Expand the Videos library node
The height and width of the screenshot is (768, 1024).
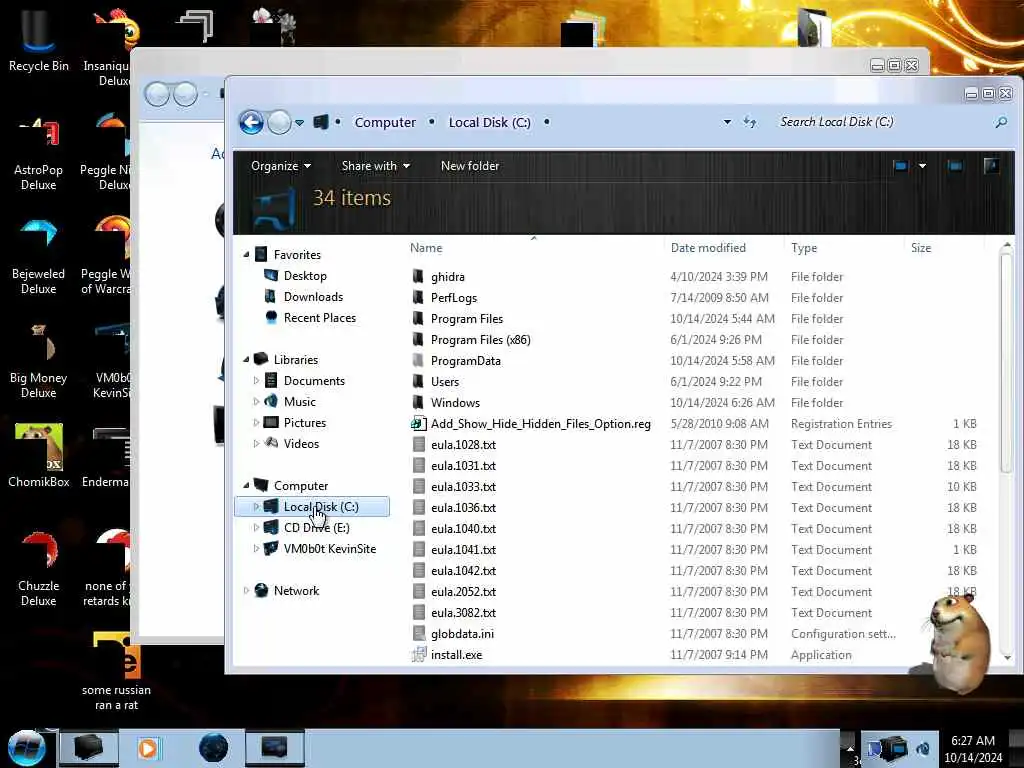click(x=256, y=443)
